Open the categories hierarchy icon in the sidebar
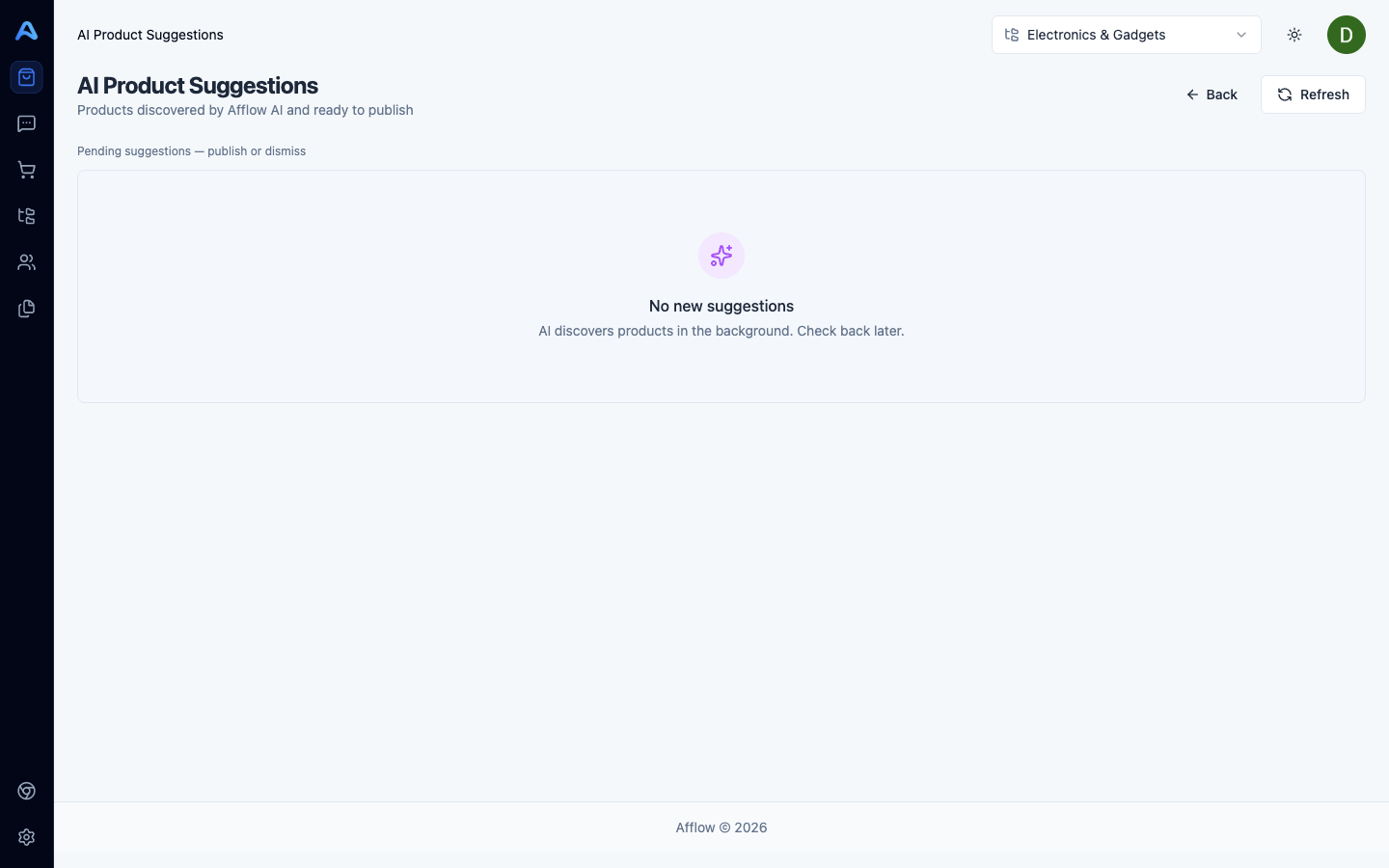This screenshot has height=868, width=1389. point(26,216)
